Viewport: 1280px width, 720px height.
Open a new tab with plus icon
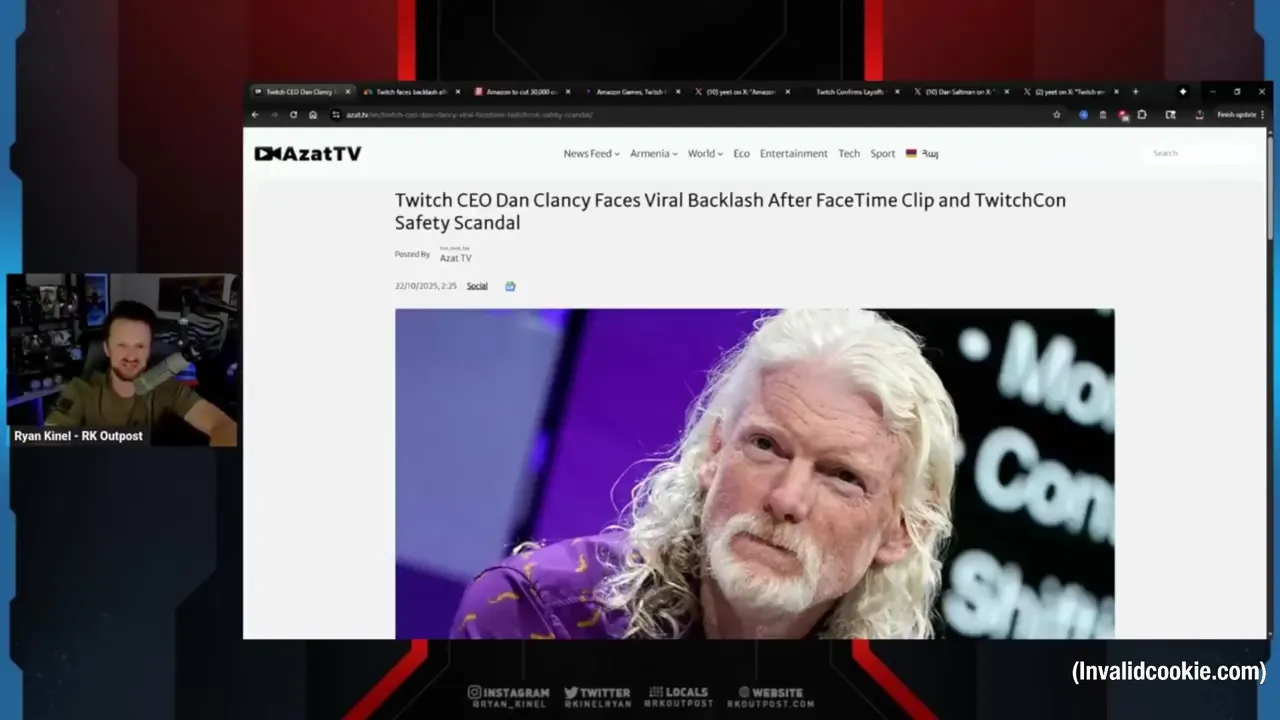pyautogui.click(x=1135, y=92)
